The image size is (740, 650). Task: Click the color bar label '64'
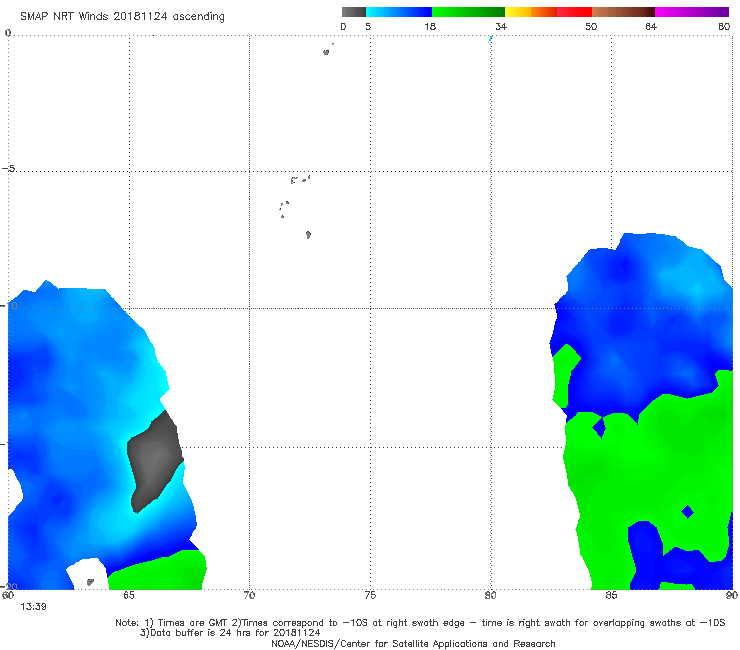(651, 27)
